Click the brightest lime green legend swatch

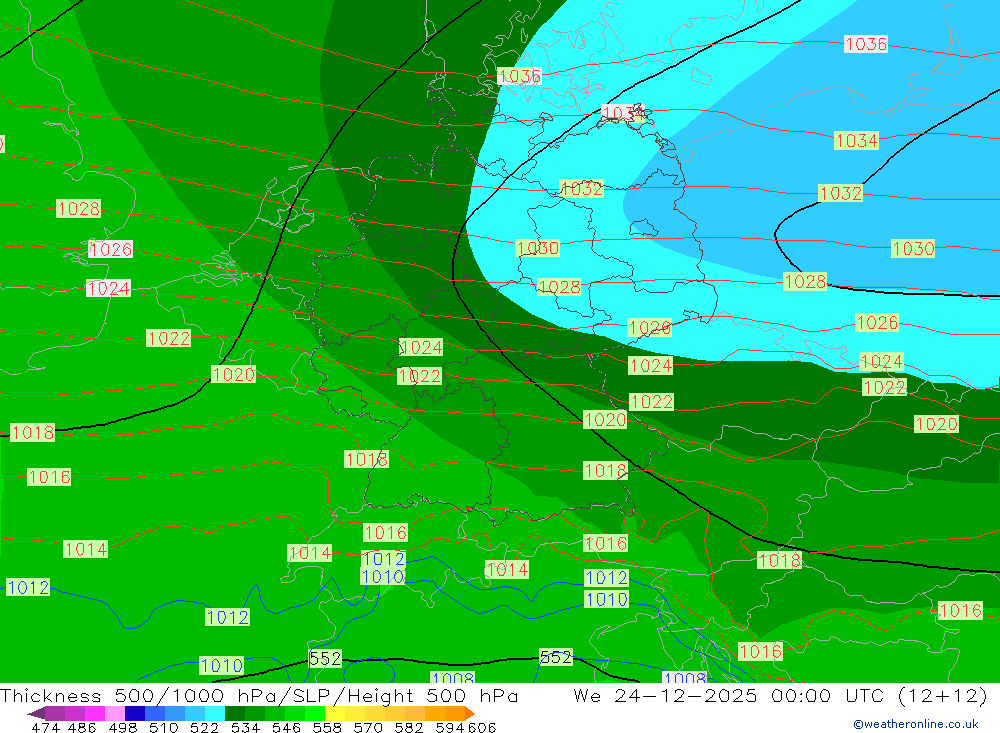coord(315,713)
